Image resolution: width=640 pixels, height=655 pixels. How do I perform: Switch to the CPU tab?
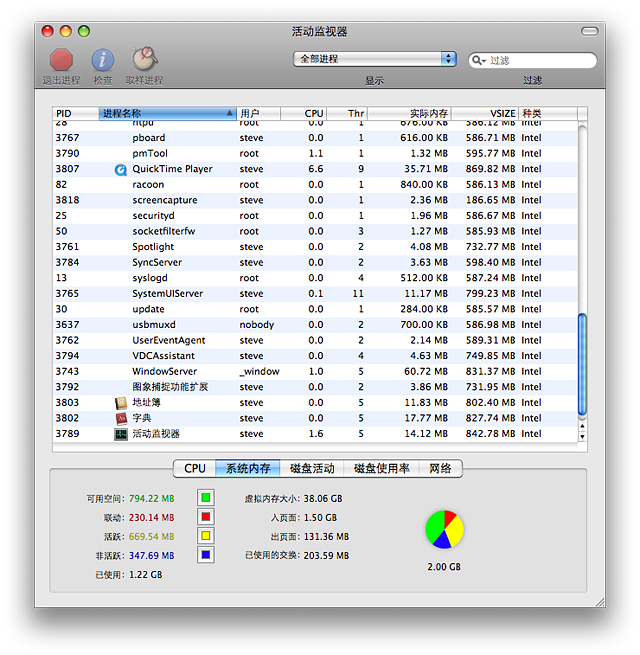click(x=195, y=468)
